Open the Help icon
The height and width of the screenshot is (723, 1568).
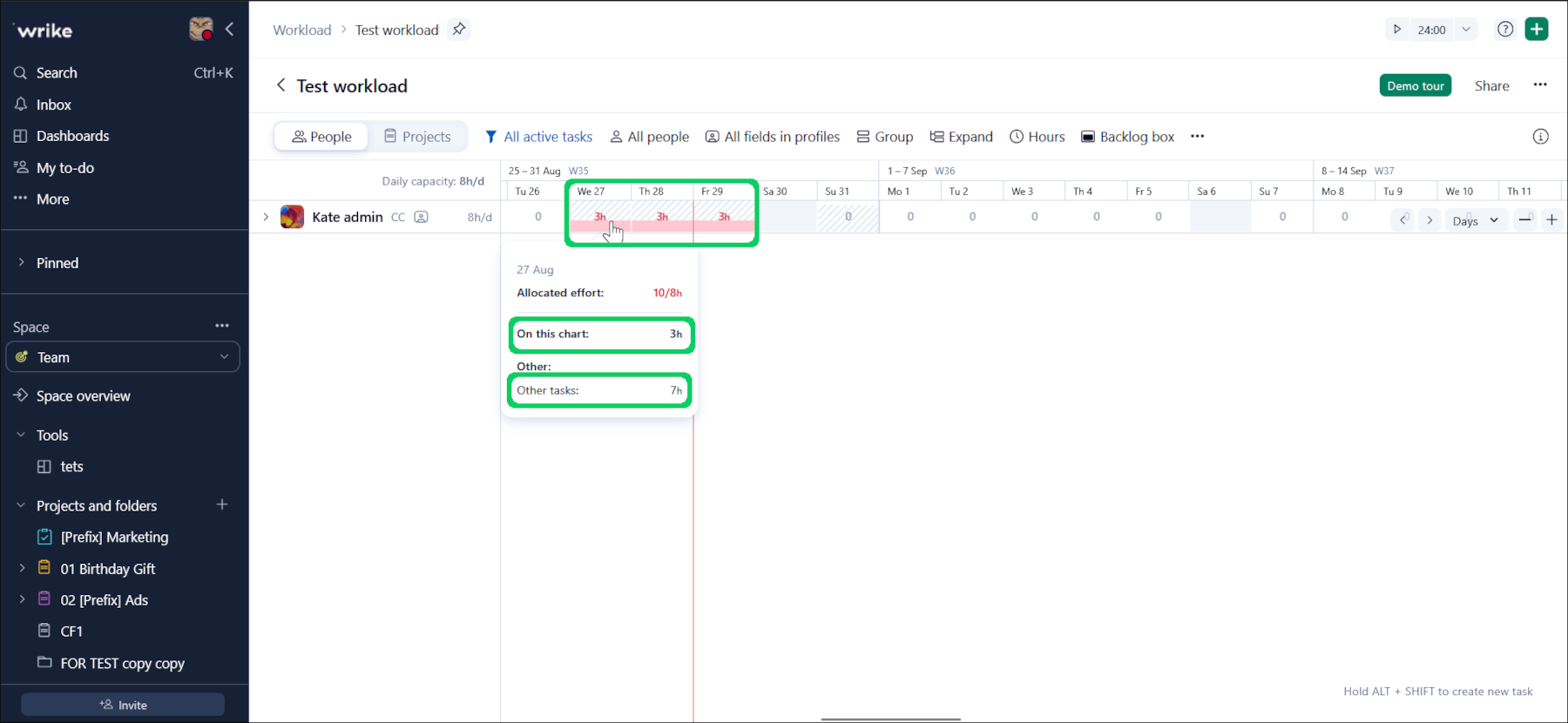[1505, 30]
